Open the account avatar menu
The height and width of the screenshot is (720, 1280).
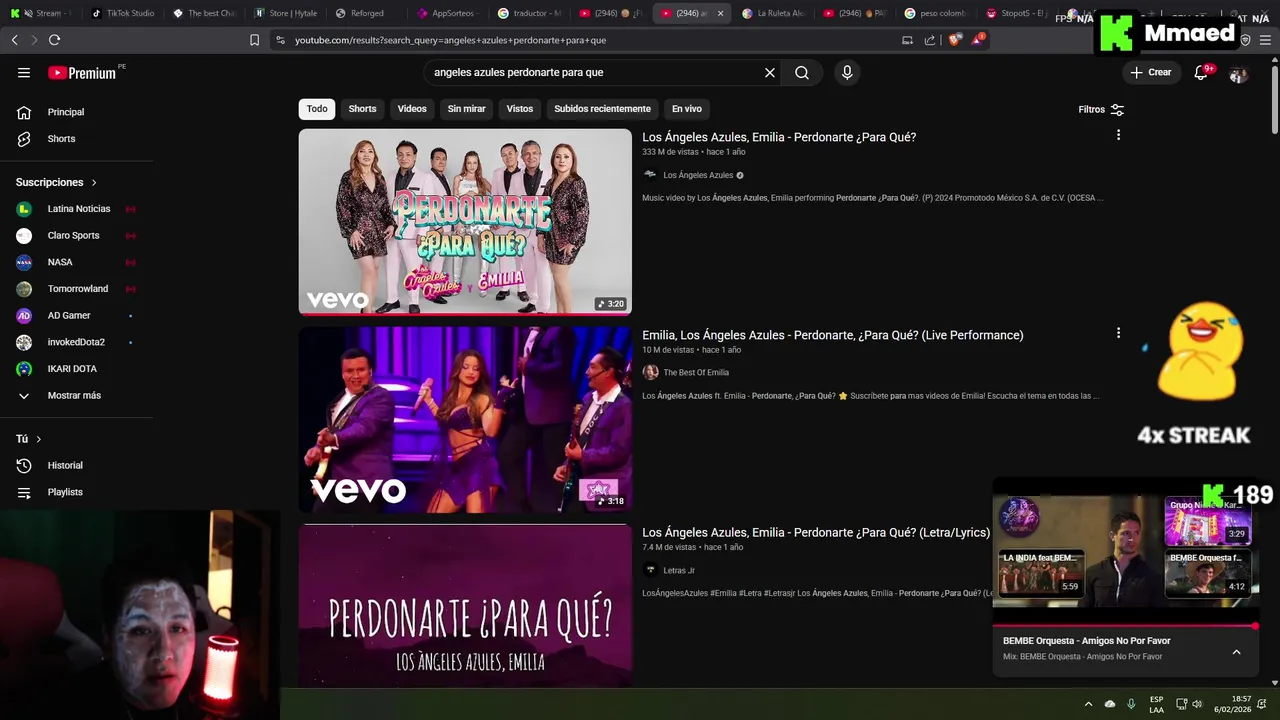coord(1238,73)
